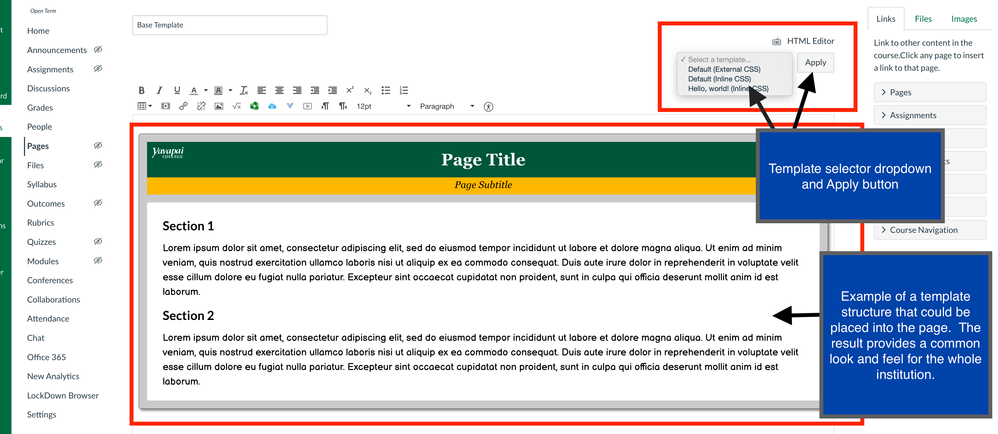Click the insert math equation icon

tap(236, 106)
